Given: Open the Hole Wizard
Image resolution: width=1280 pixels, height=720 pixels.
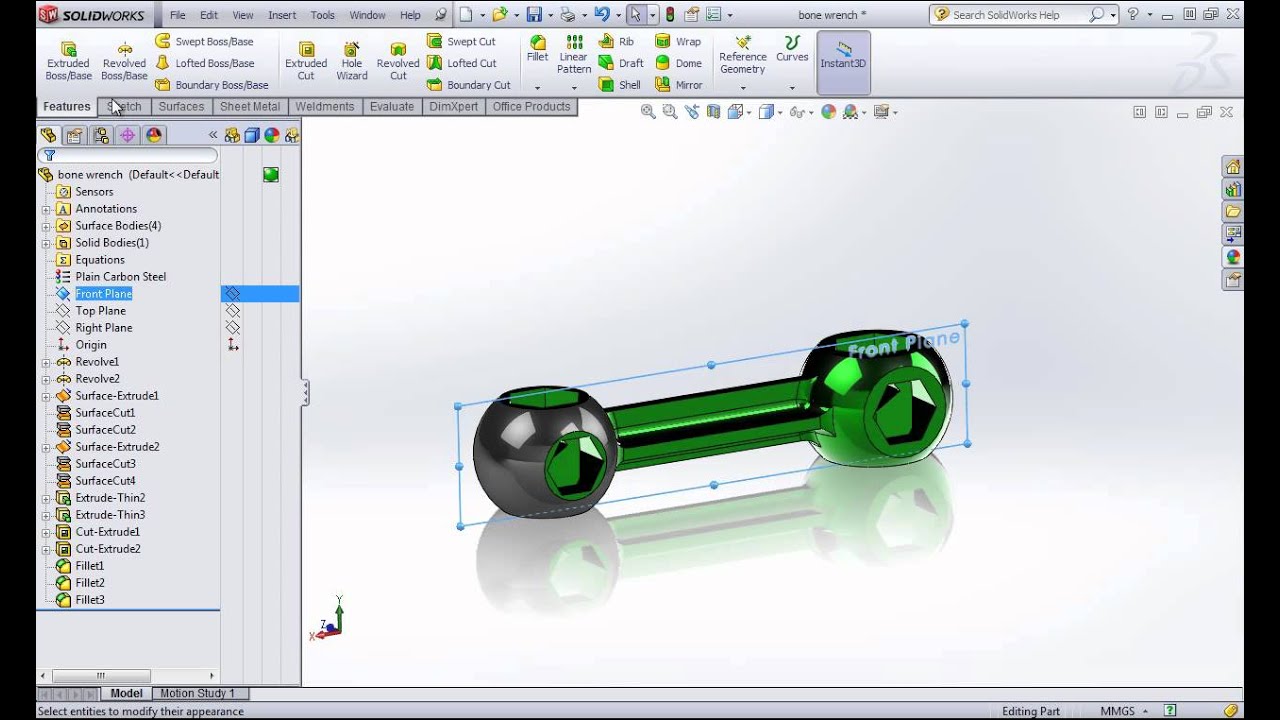Looking at the screenshot, I should tap(352, 61).
